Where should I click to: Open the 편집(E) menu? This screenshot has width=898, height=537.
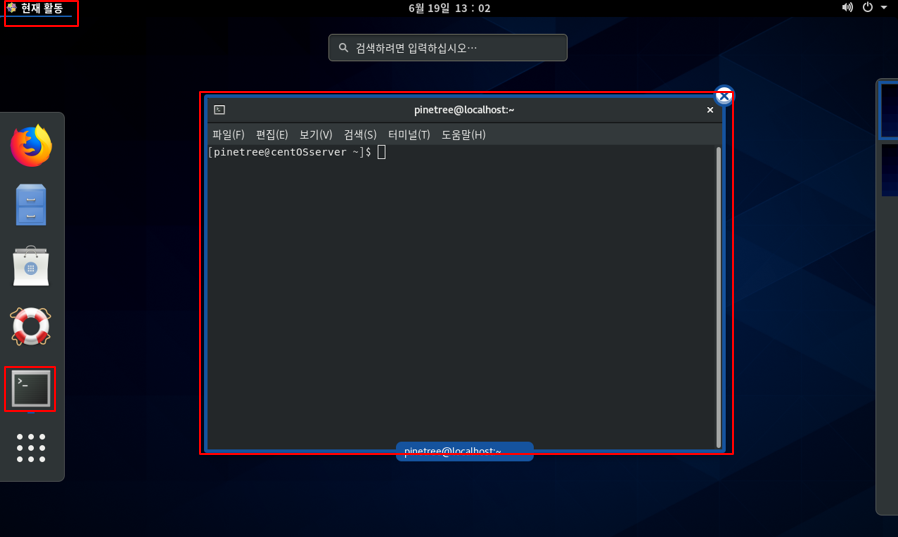271,135
